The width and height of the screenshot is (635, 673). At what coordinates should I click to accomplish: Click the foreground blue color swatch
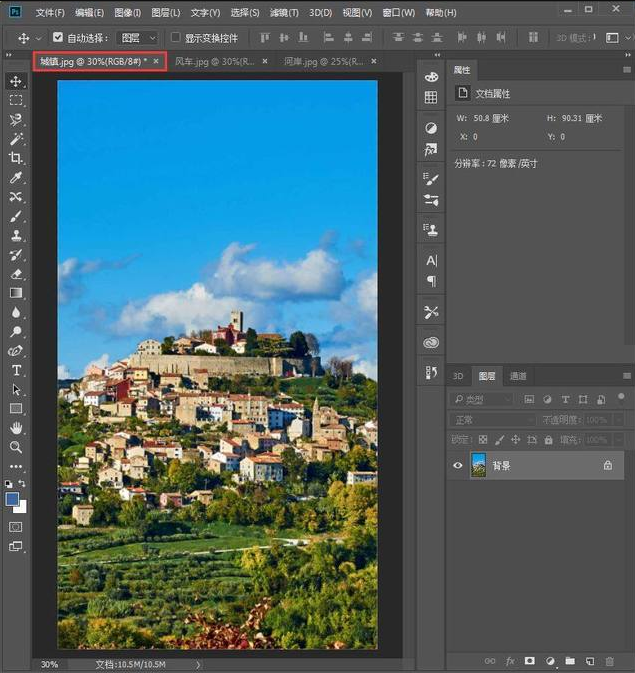12,499
